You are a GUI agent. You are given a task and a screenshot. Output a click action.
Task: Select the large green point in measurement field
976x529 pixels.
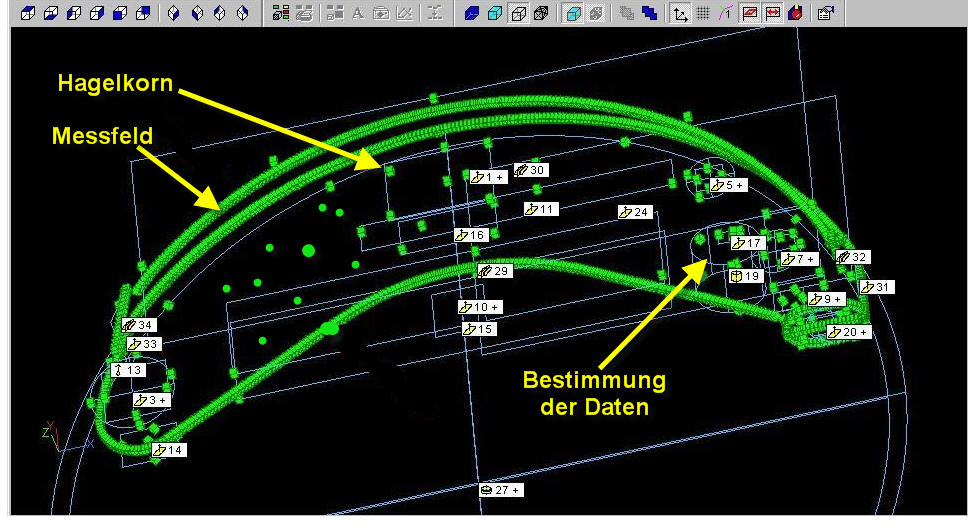[308, 250]
